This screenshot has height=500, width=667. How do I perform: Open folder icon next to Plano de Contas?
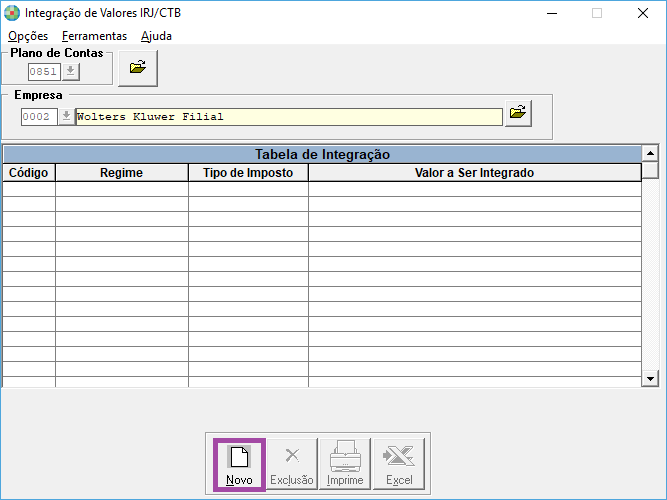click(x=138, y=68)
